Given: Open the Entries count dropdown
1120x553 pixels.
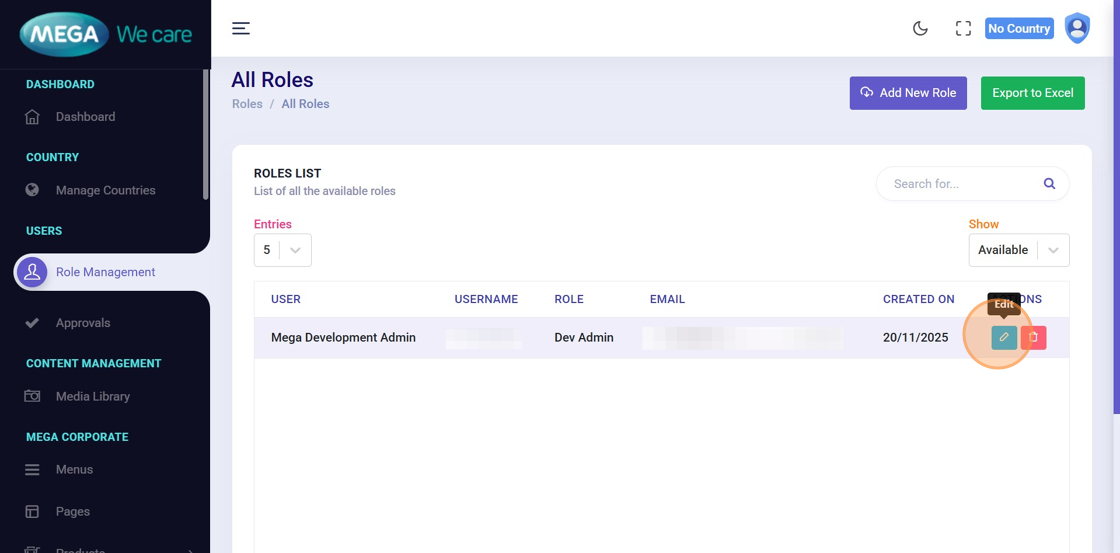Looking at the screenshot, I should tap(282, 250).
